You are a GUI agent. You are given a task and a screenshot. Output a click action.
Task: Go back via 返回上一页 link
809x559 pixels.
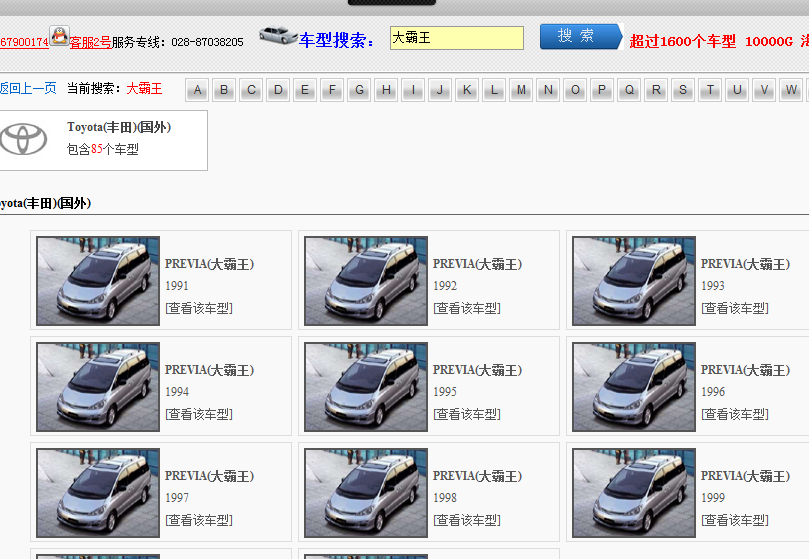point(28,88)
